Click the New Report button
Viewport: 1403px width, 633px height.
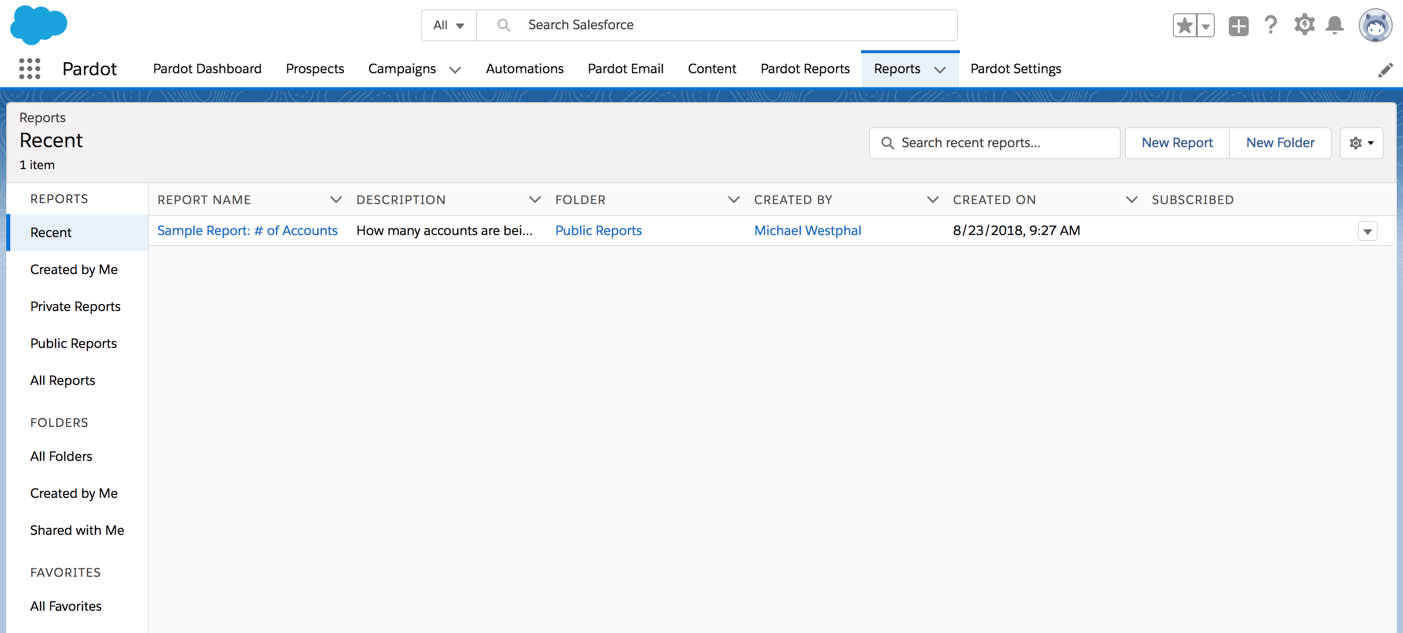1177,143
